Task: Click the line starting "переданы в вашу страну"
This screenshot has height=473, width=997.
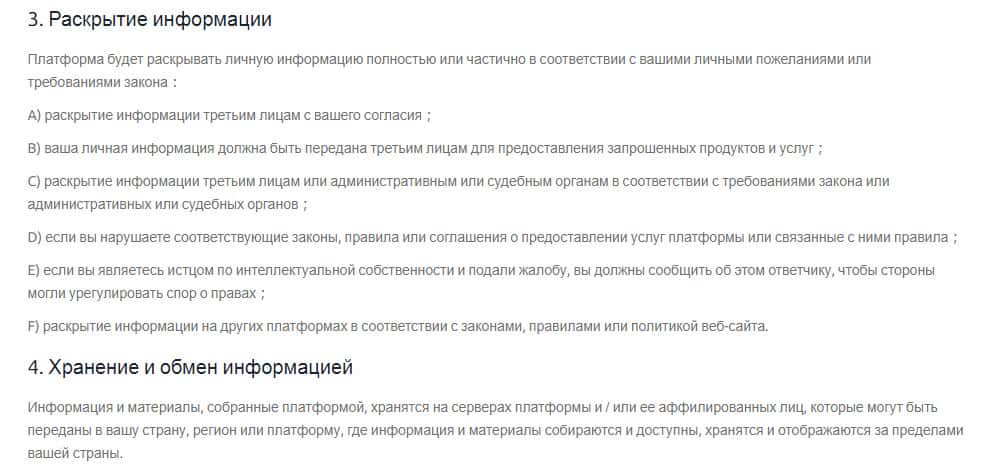Action: [x=495, y=430]
